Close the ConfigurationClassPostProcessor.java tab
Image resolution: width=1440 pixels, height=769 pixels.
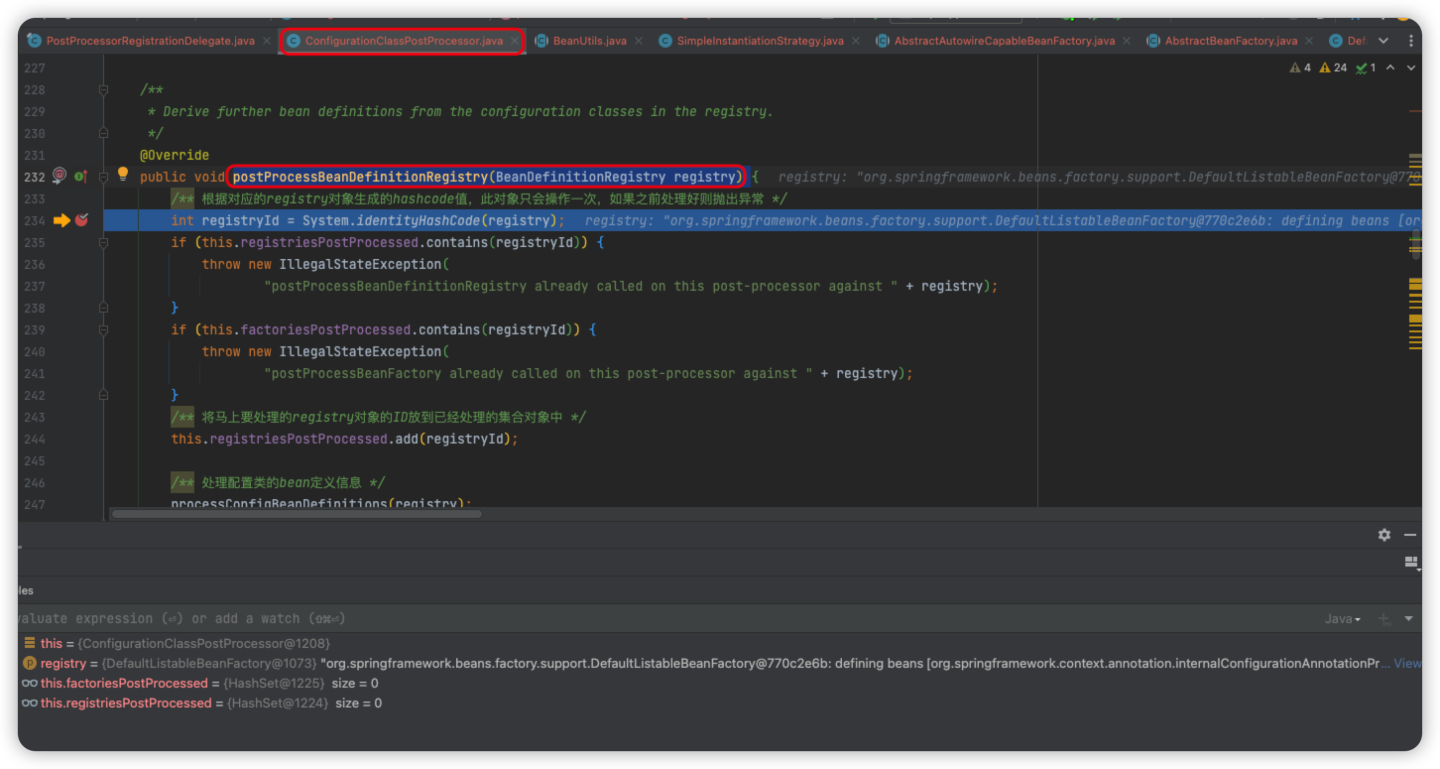tap(515, 41)
